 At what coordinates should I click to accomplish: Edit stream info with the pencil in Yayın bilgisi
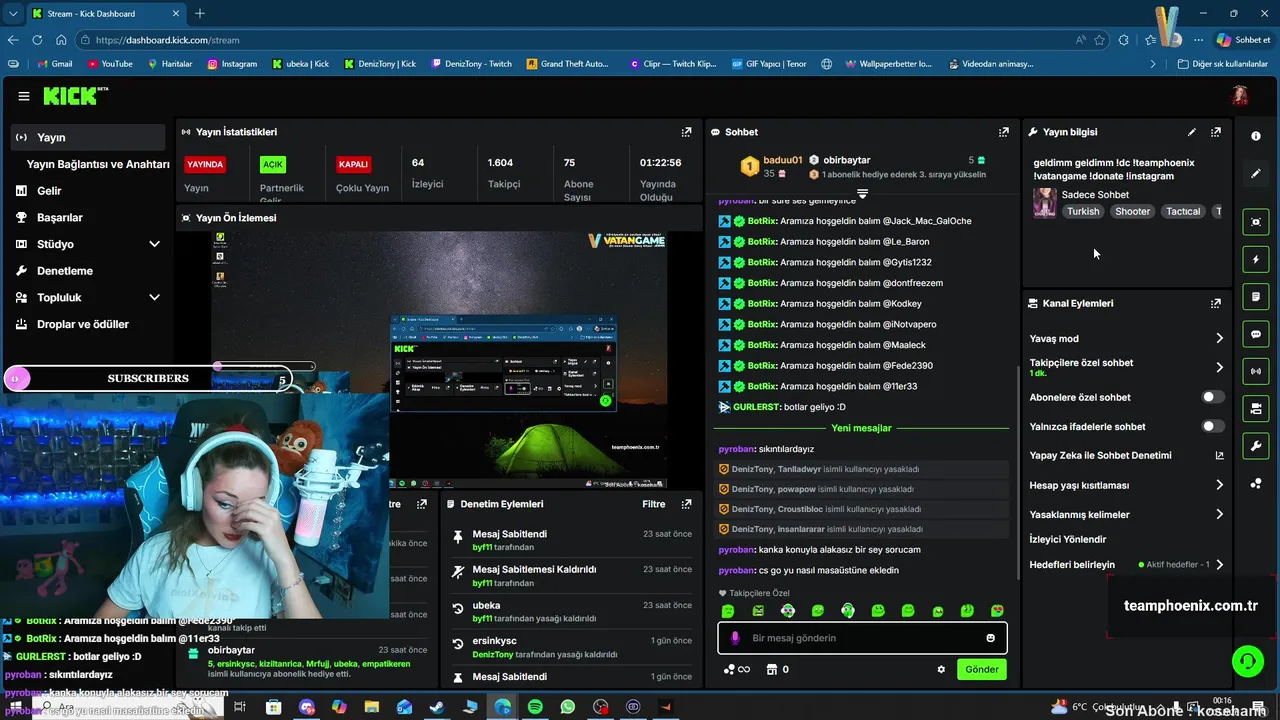(x=1192, y=132)
